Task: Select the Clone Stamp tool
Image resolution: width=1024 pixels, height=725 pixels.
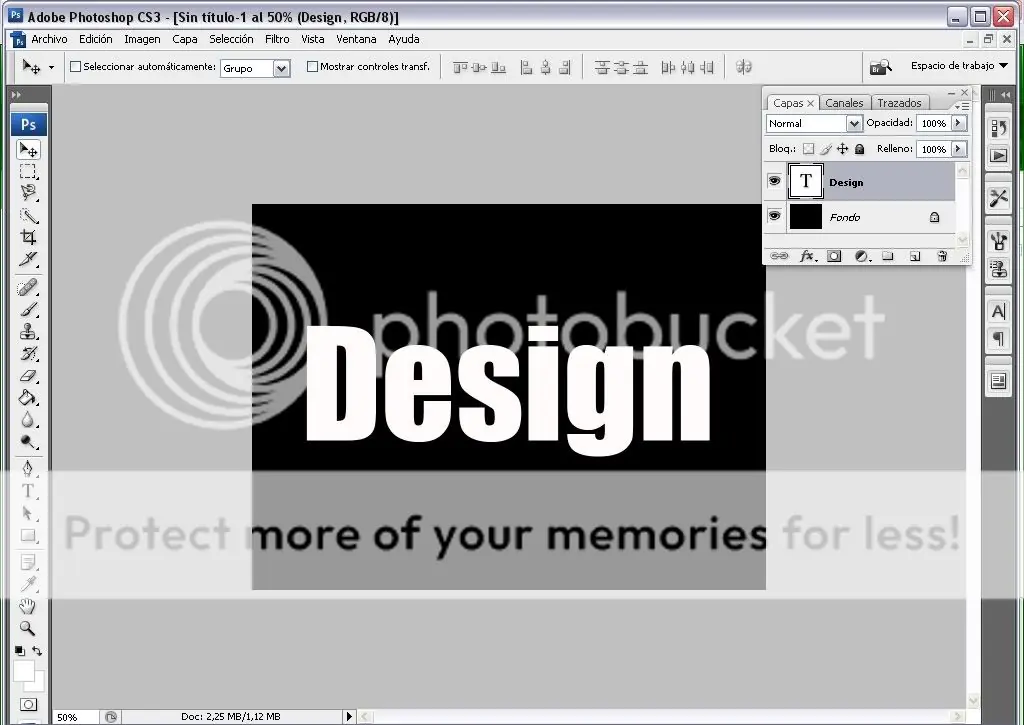Action: pos(28,332)
